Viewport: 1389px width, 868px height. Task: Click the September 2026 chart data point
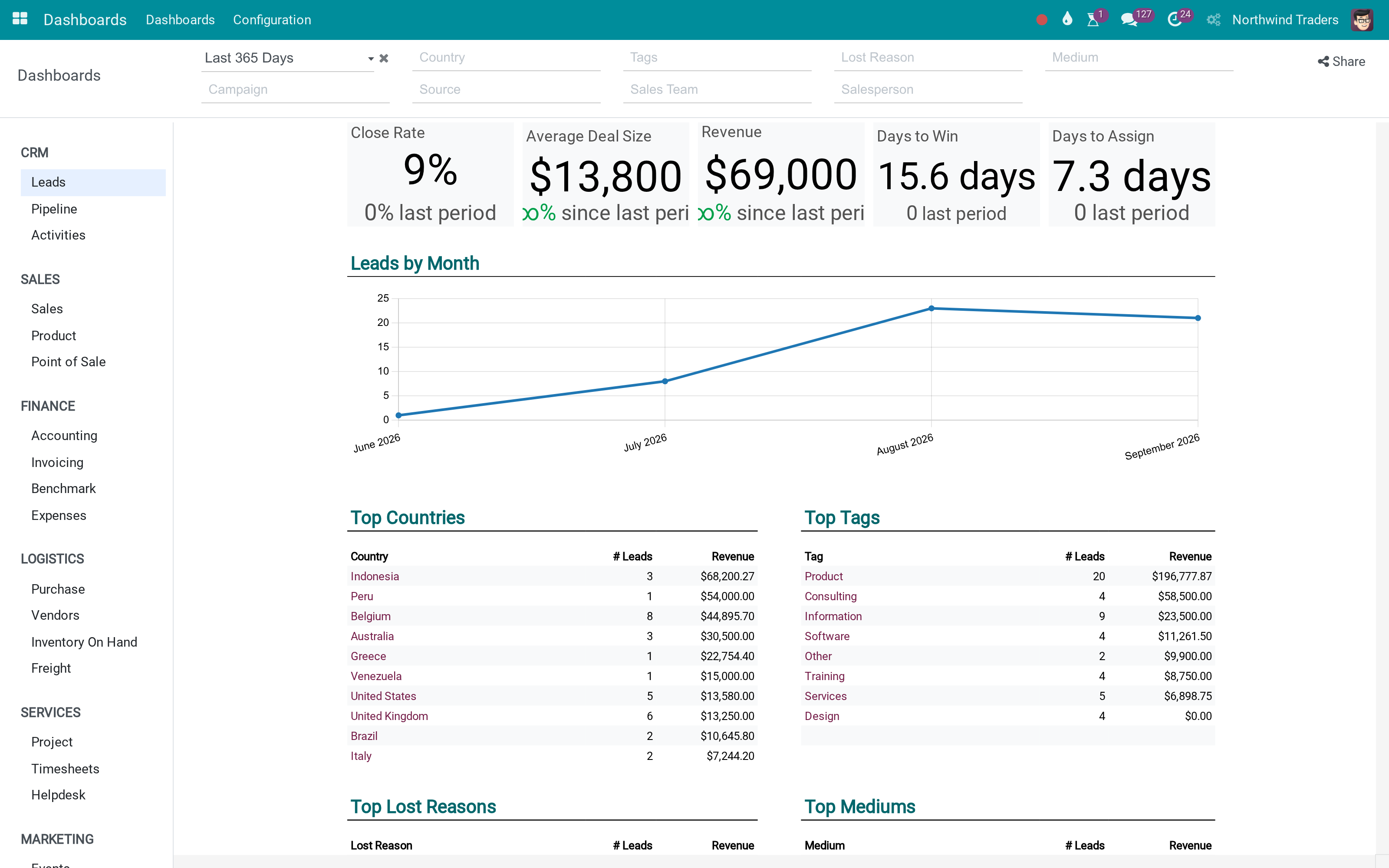(x=1198, y=318)
